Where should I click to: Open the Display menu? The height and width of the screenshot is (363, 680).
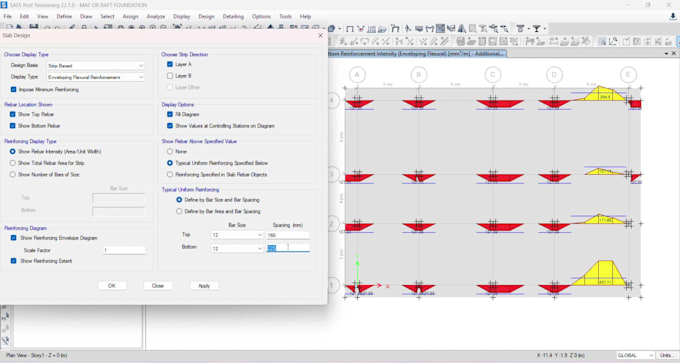click(182, 16)
